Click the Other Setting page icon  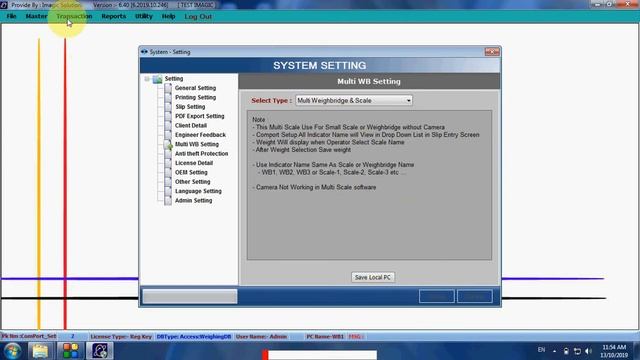168,182
